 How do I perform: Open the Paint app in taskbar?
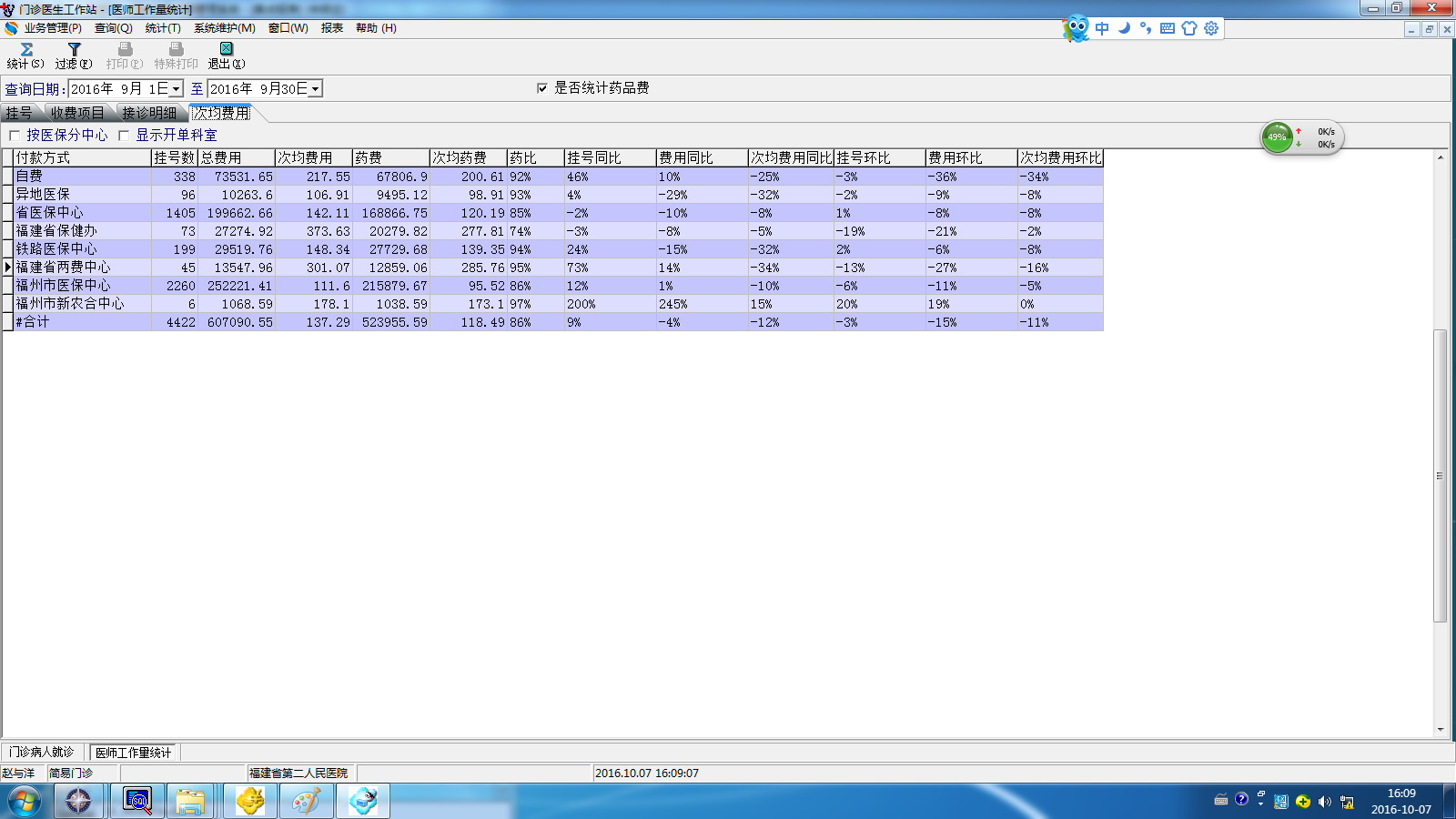(306, 802)
